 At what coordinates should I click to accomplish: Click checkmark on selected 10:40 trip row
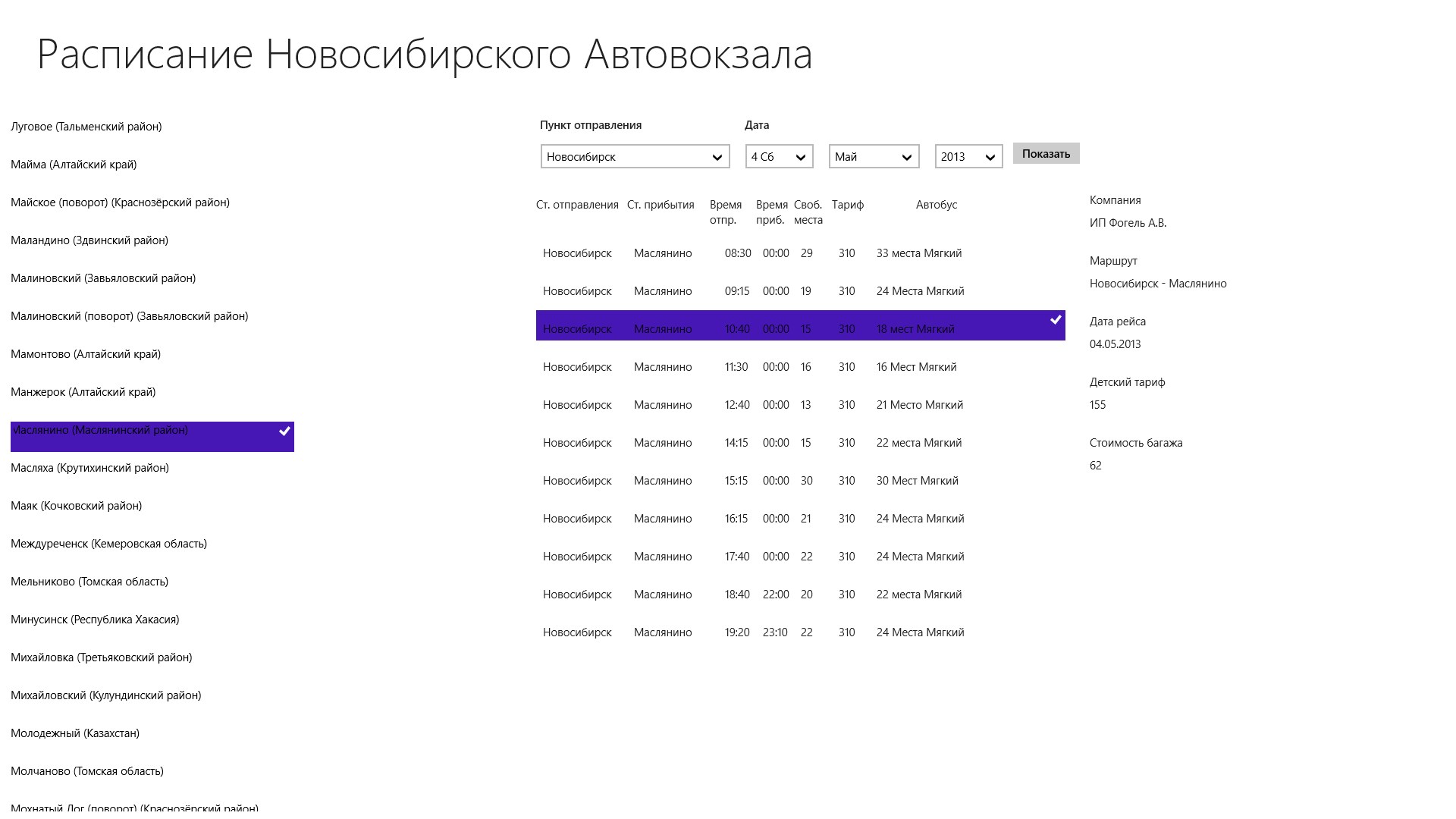[1055, 320]
